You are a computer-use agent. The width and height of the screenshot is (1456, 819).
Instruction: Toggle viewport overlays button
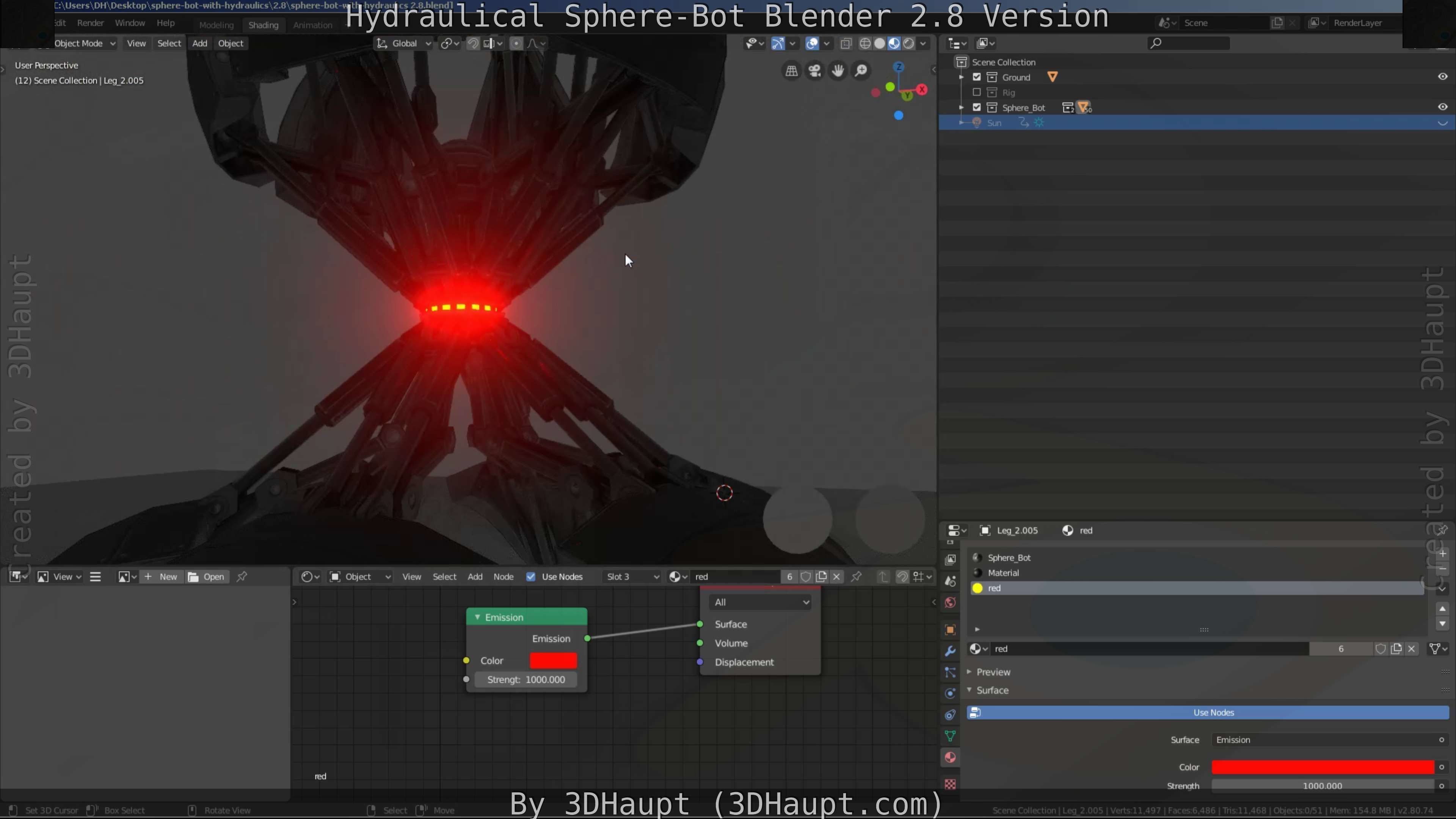(x=812, y=44)
